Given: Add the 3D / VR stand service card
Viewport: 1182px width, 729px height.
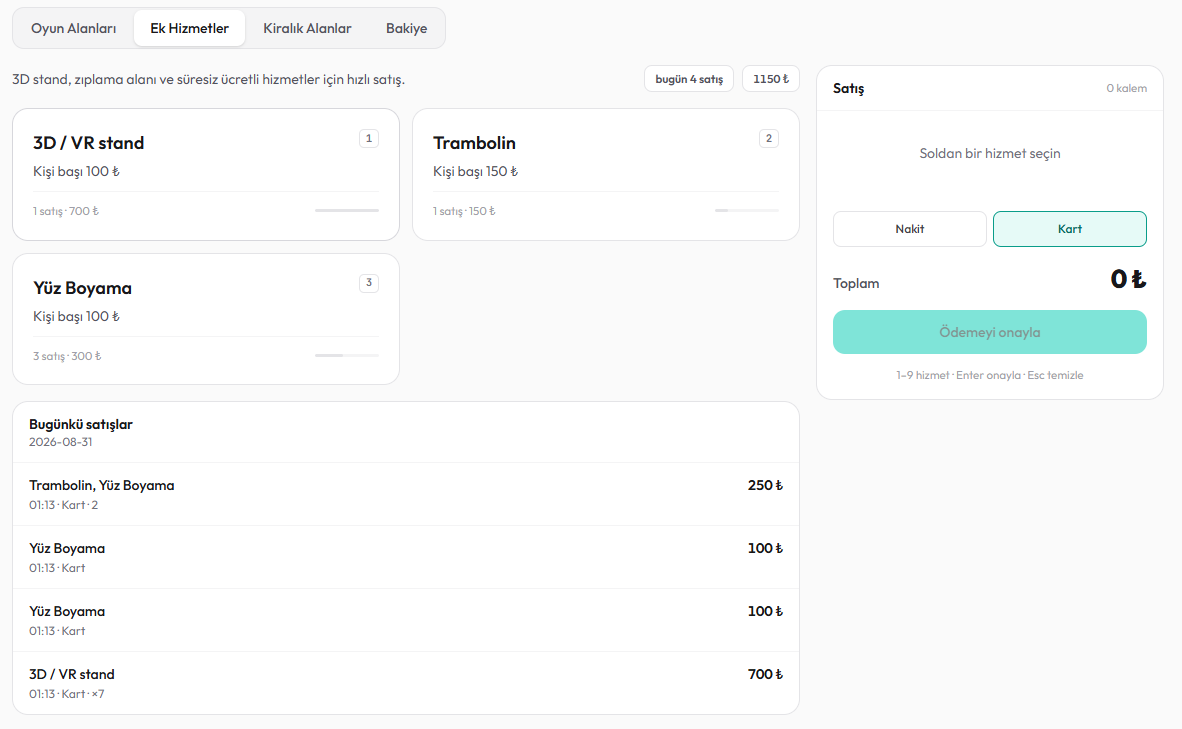Looking at the screenshot, I should (x=206, y=174).
